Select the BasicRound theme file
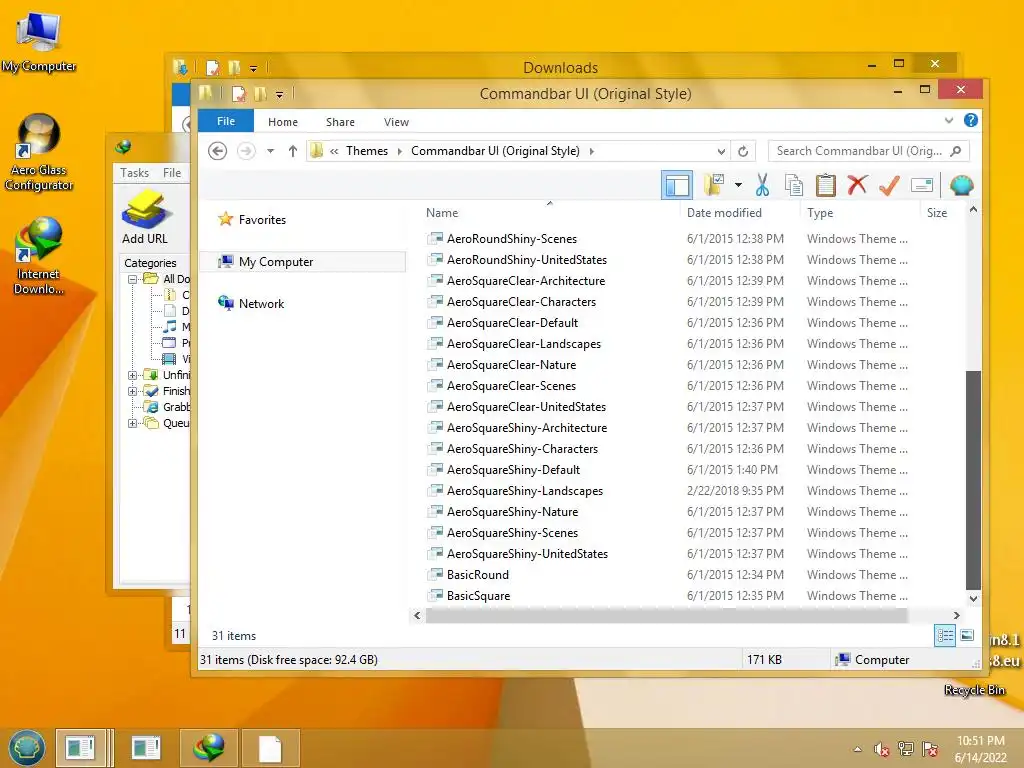Screen dimensions: 1024x768 477,575
